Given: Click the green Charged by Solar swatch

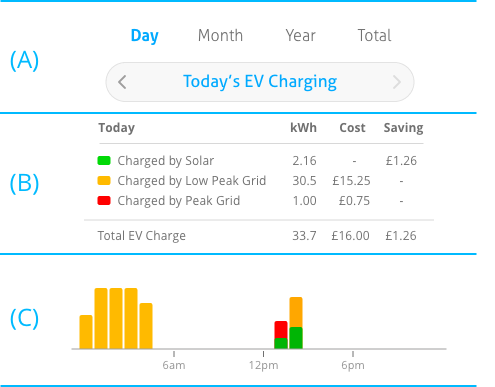Looking at the screenshot, I should [x=104, y=161].
